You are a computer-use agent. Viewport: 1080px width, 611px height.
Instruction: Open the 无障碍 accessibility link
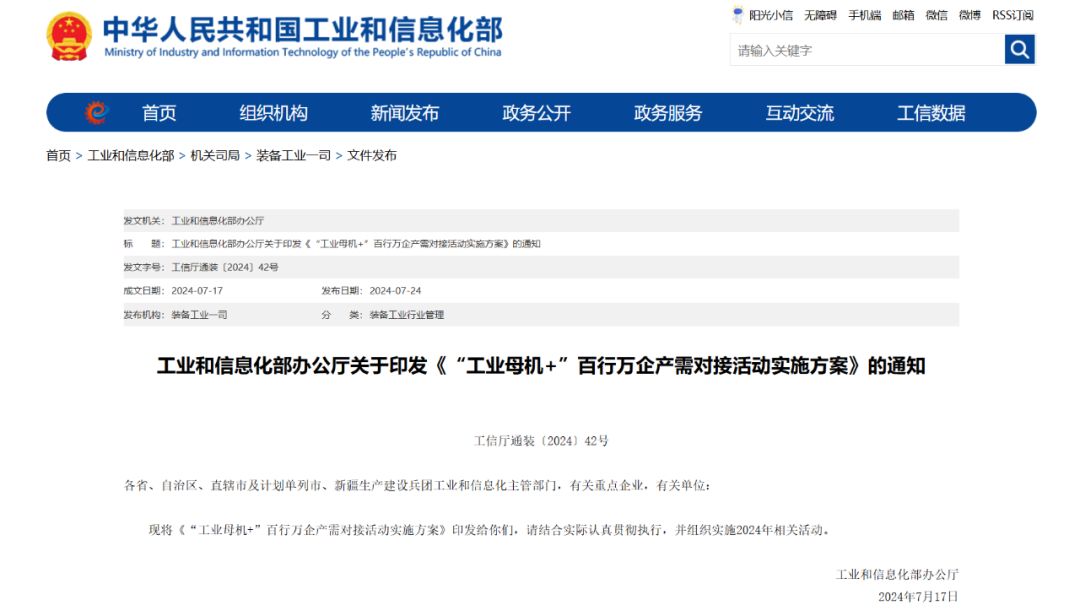coord(819,15)
